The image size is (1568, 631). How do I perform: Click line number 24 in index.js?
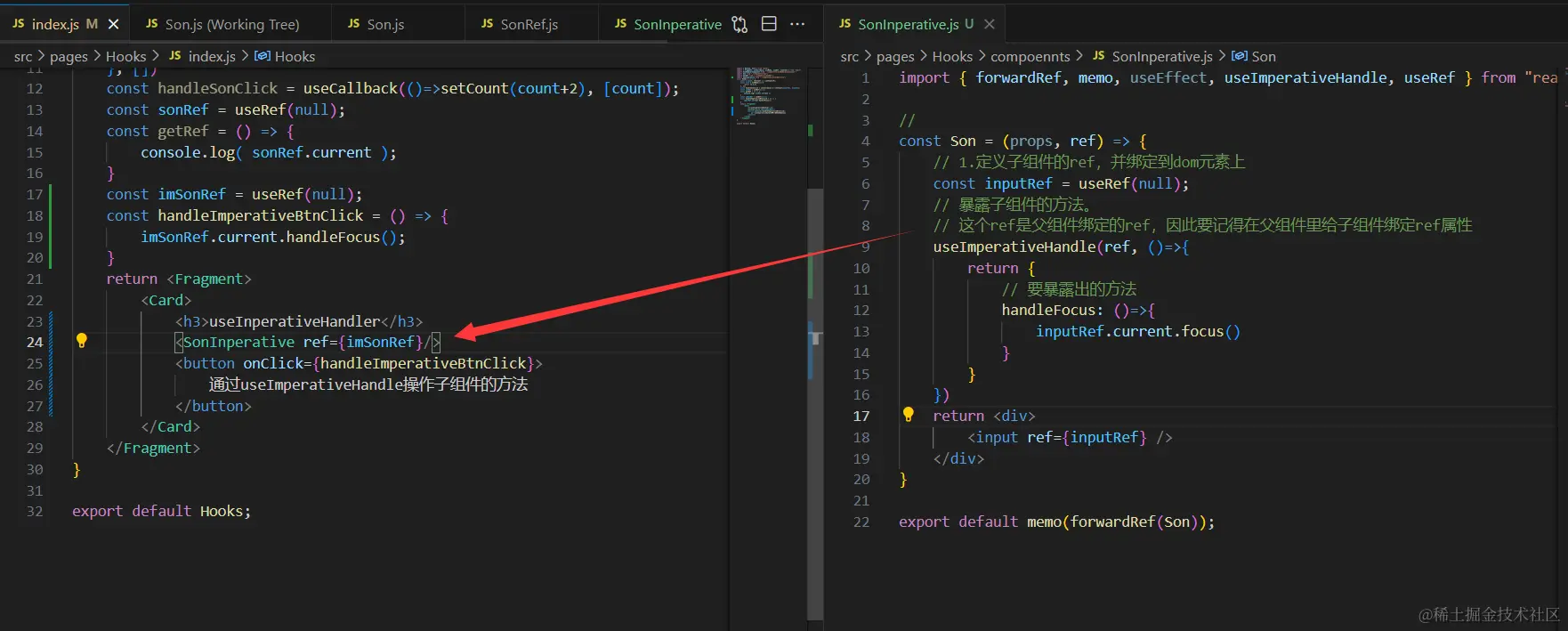(35, 342)
